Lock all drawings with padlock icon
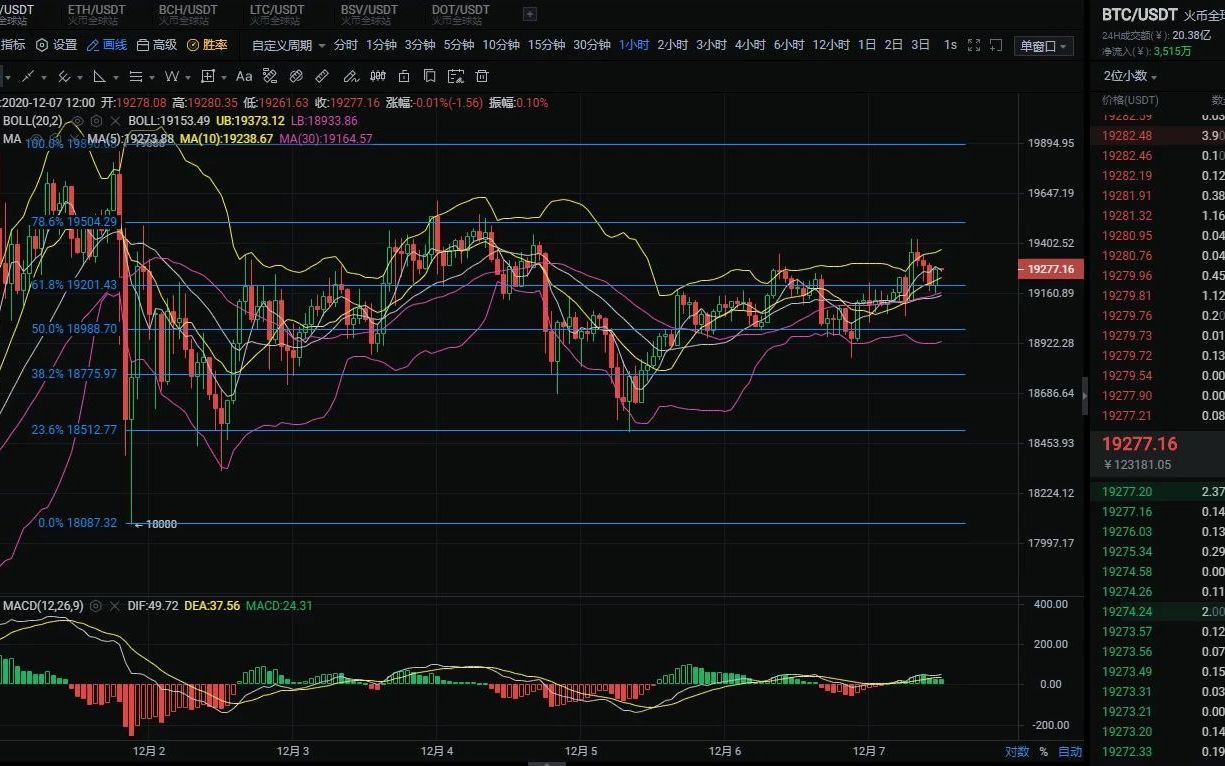This screenshot has height=766, width=1225. pos(404,77)
